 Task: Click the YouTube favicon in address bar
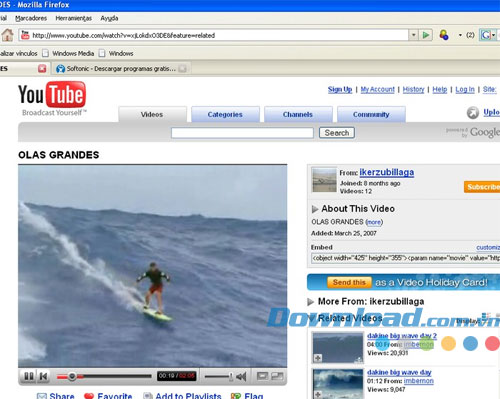(25, 35)
